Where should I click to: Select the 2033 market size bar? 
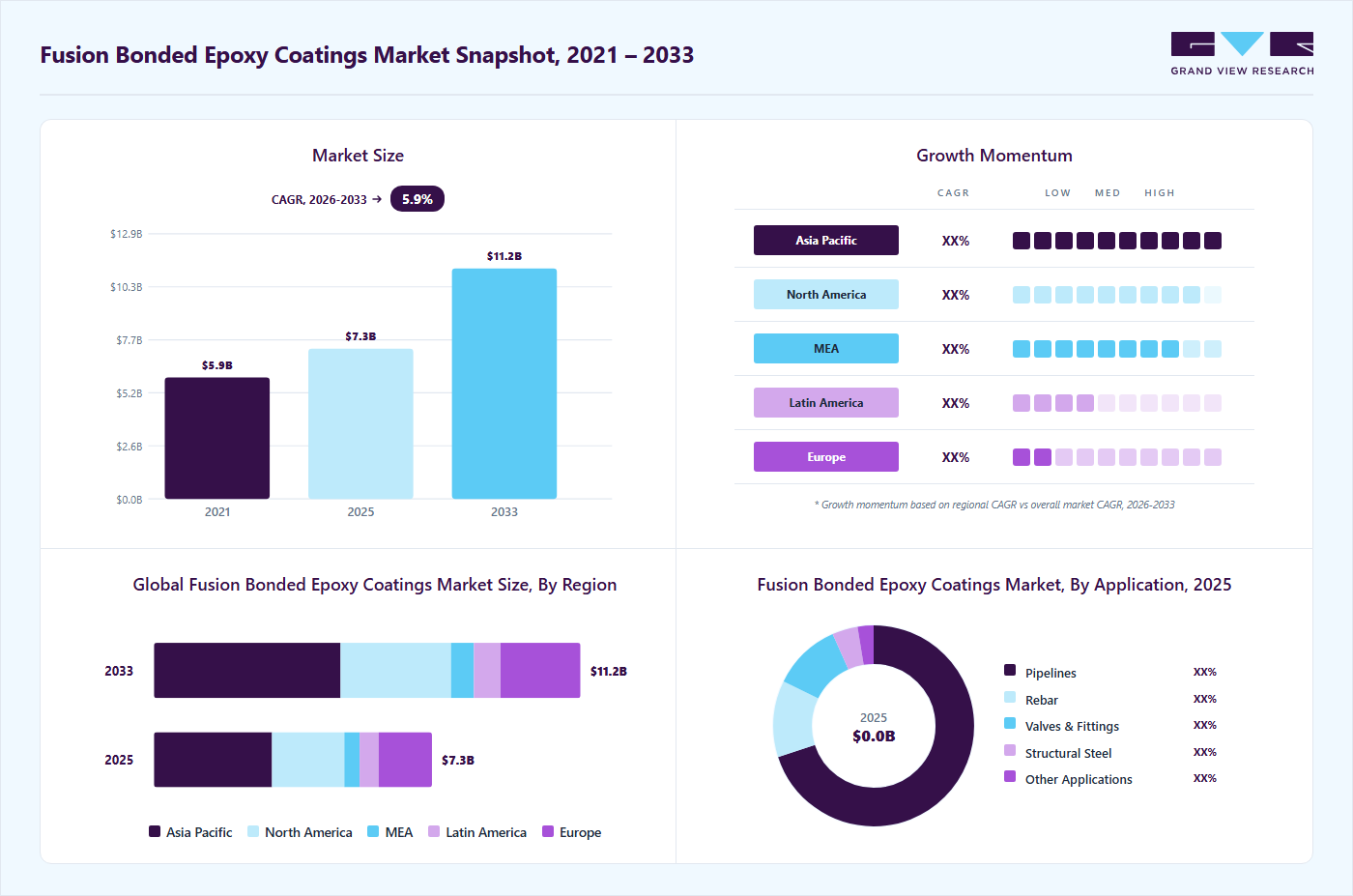(x=504, y=384)
